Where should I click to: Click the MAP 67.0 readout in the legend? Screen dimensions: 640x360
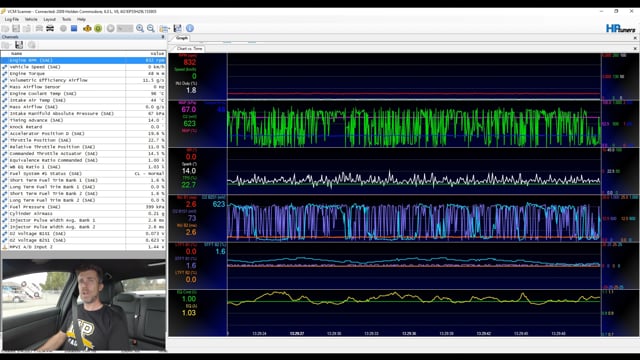point(189,109)
